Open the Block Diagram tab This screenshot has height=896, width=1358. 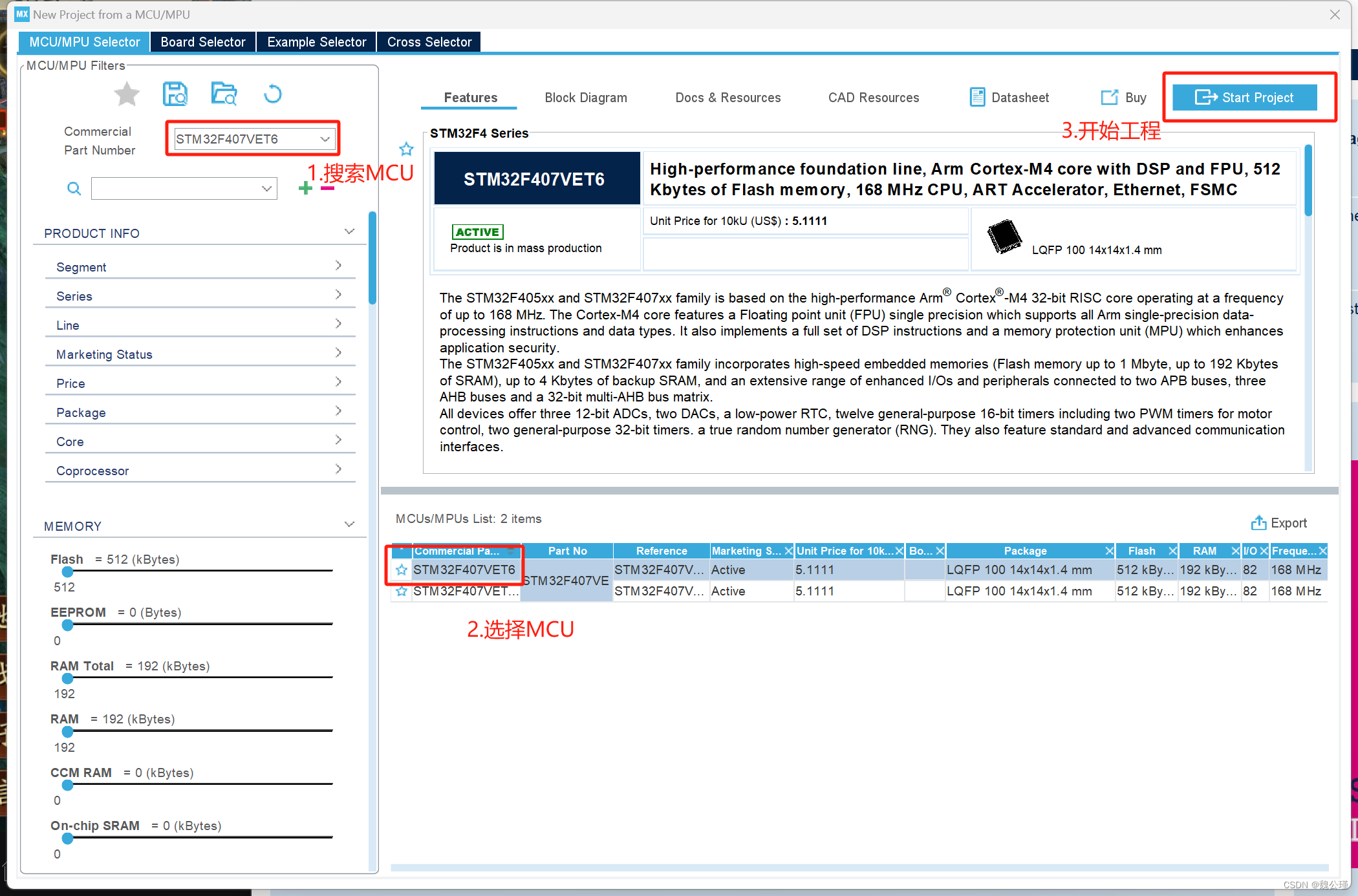(x=585, y=98)
